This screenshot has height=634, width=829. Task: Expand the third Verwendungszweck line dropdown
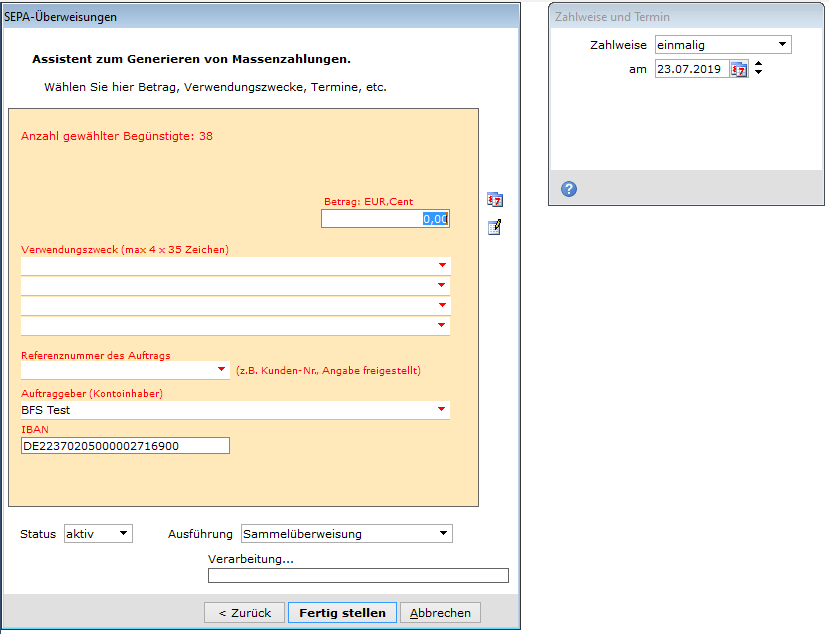[442, 305]
